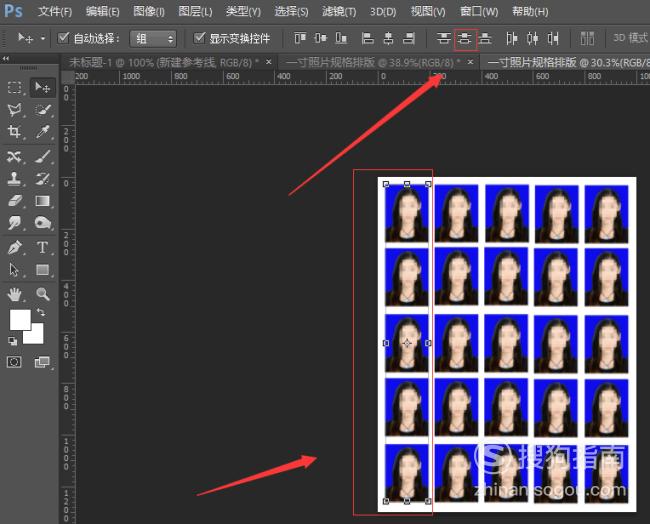Open the 图像(I) menu

click(x=149, y=12)
